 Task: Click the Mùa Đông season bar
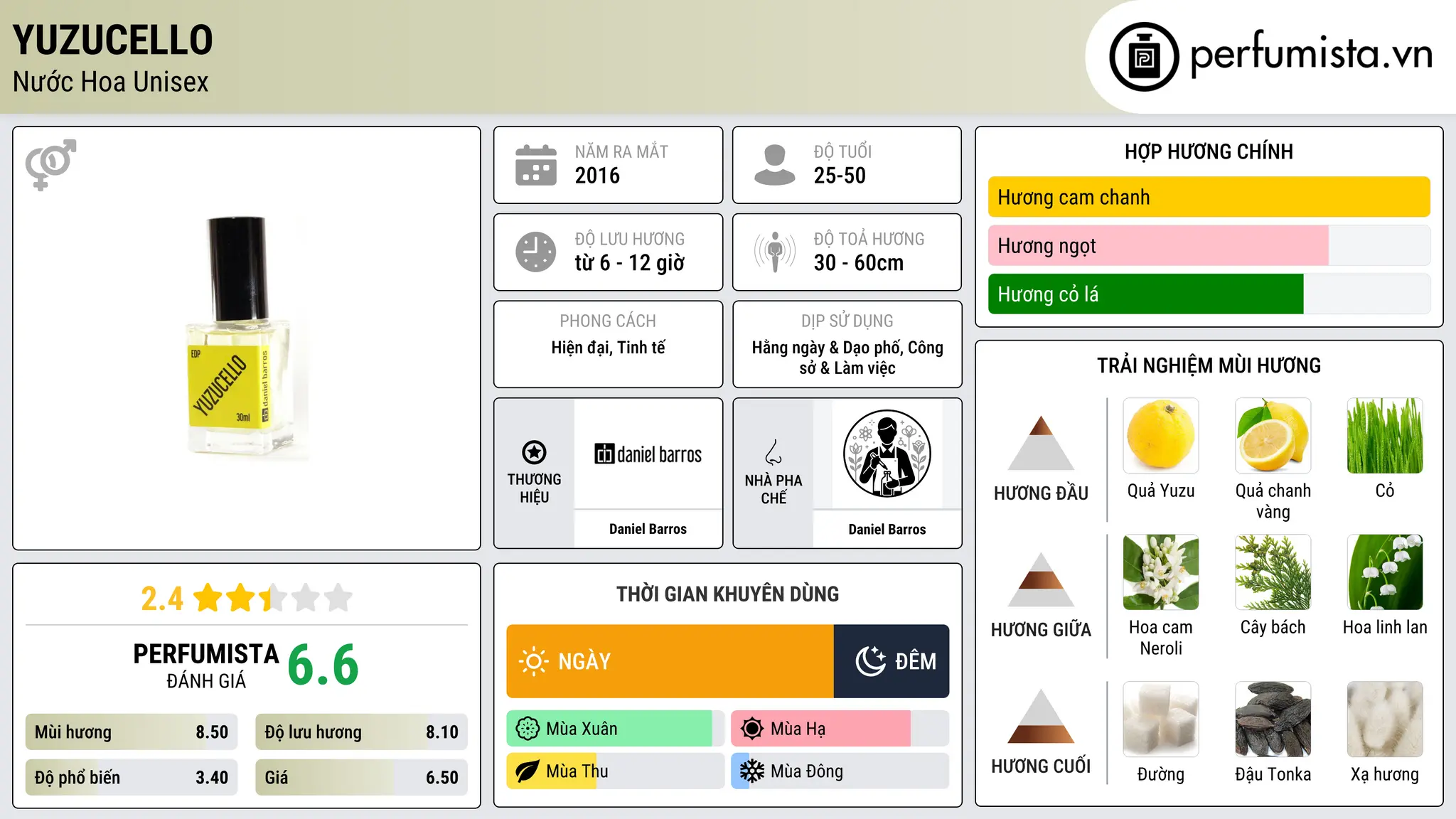tap(840, 771)
